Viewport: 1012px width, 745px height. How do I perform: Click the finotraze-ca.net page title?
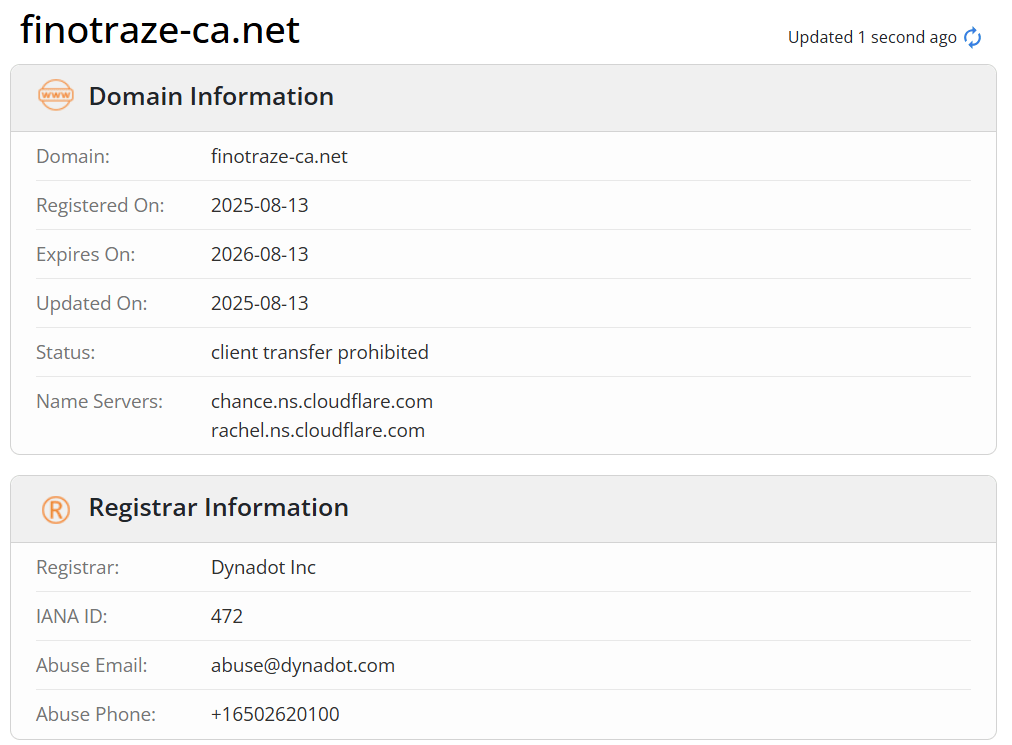tap(160, 30)
